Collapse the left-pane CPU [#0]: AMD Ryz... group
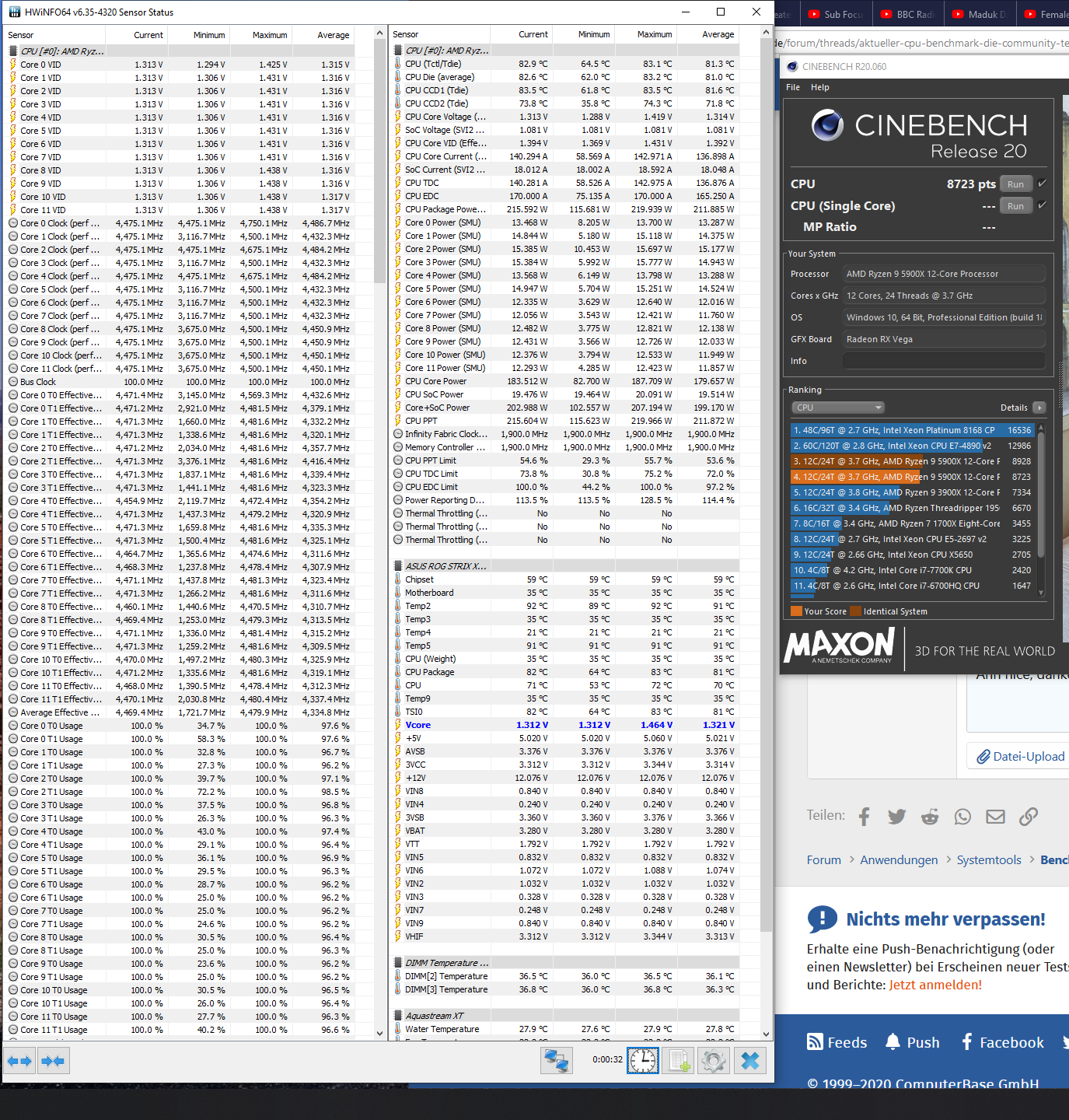Image resolution: width=1069 pixels, height=1120 pixels. pos(13,51)
